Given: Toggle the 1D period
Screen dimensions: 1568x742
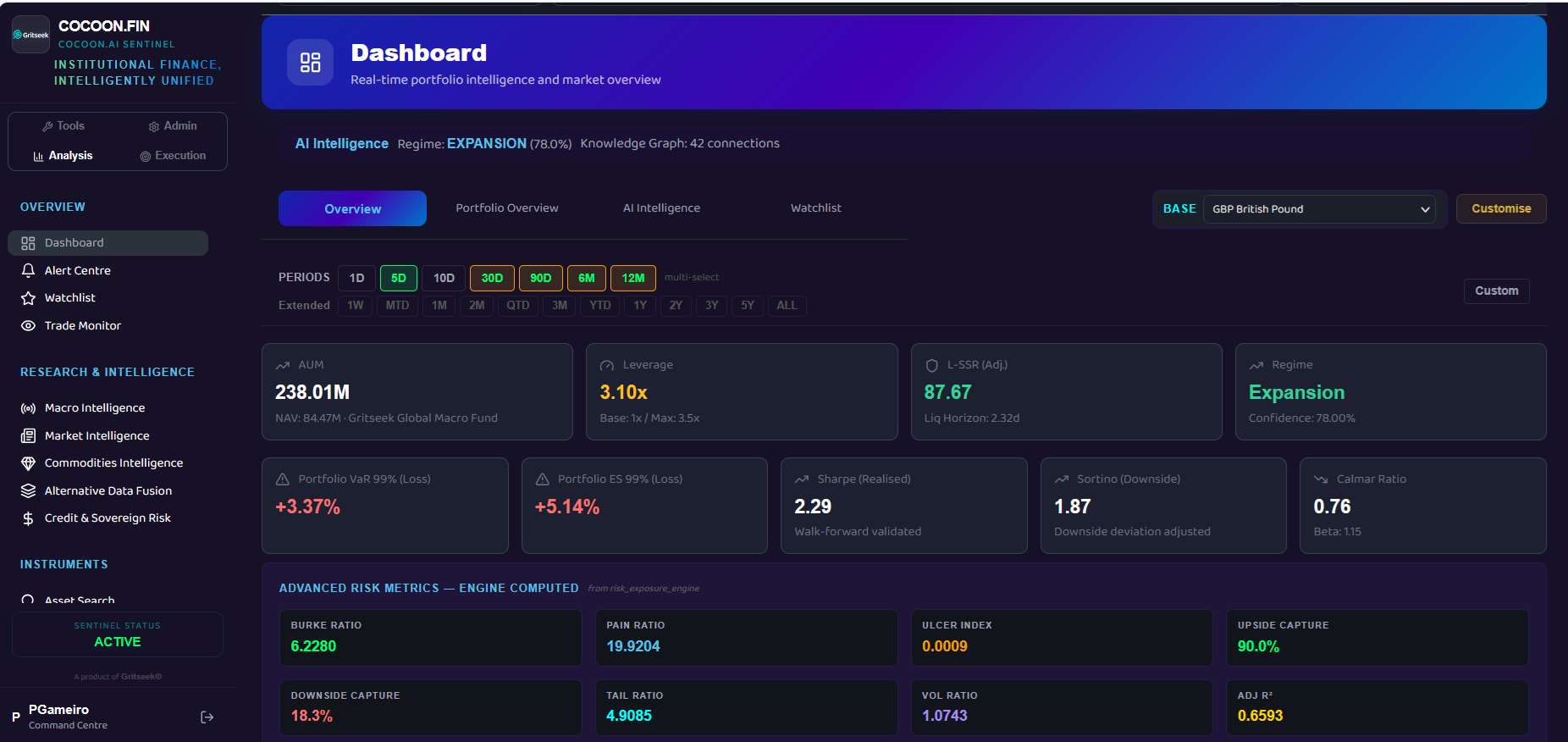Looking at the screenshot, I should 357,278.
